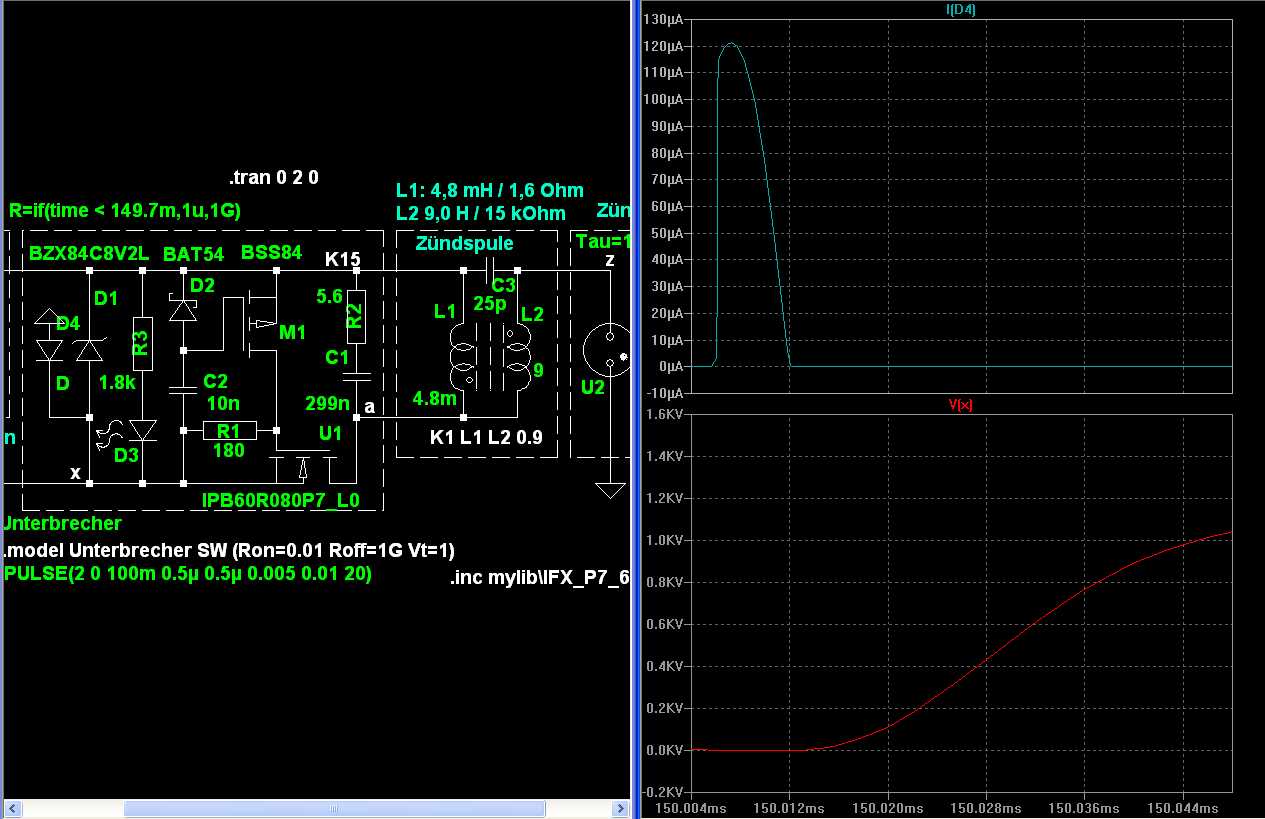Select the R1 180 ohm resistor

tap(229, 431)
